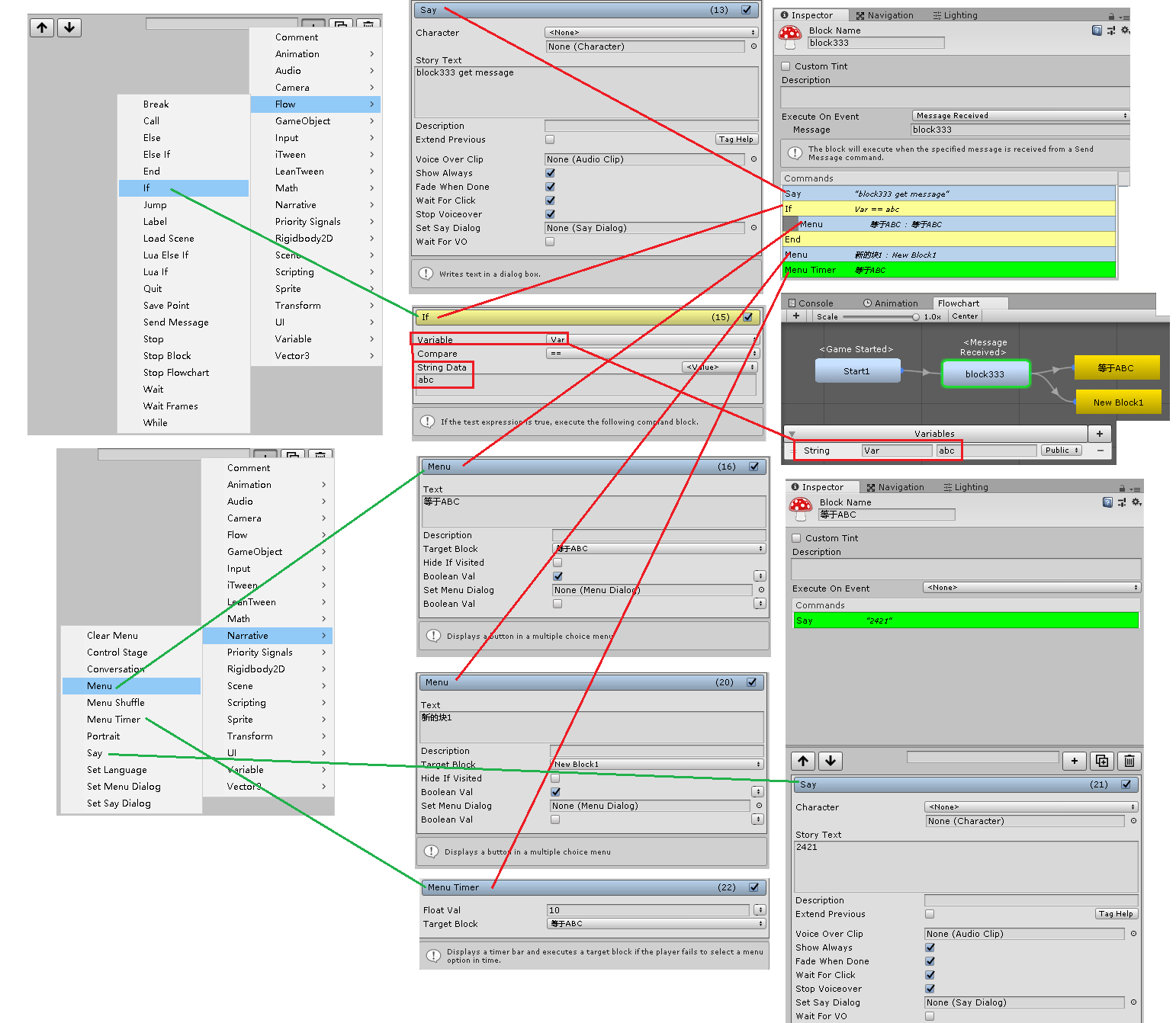This screenshot has height=1023, width=1176.
Task: Uncheck Wait For Click in the Say command
Action: coord(550,200)
